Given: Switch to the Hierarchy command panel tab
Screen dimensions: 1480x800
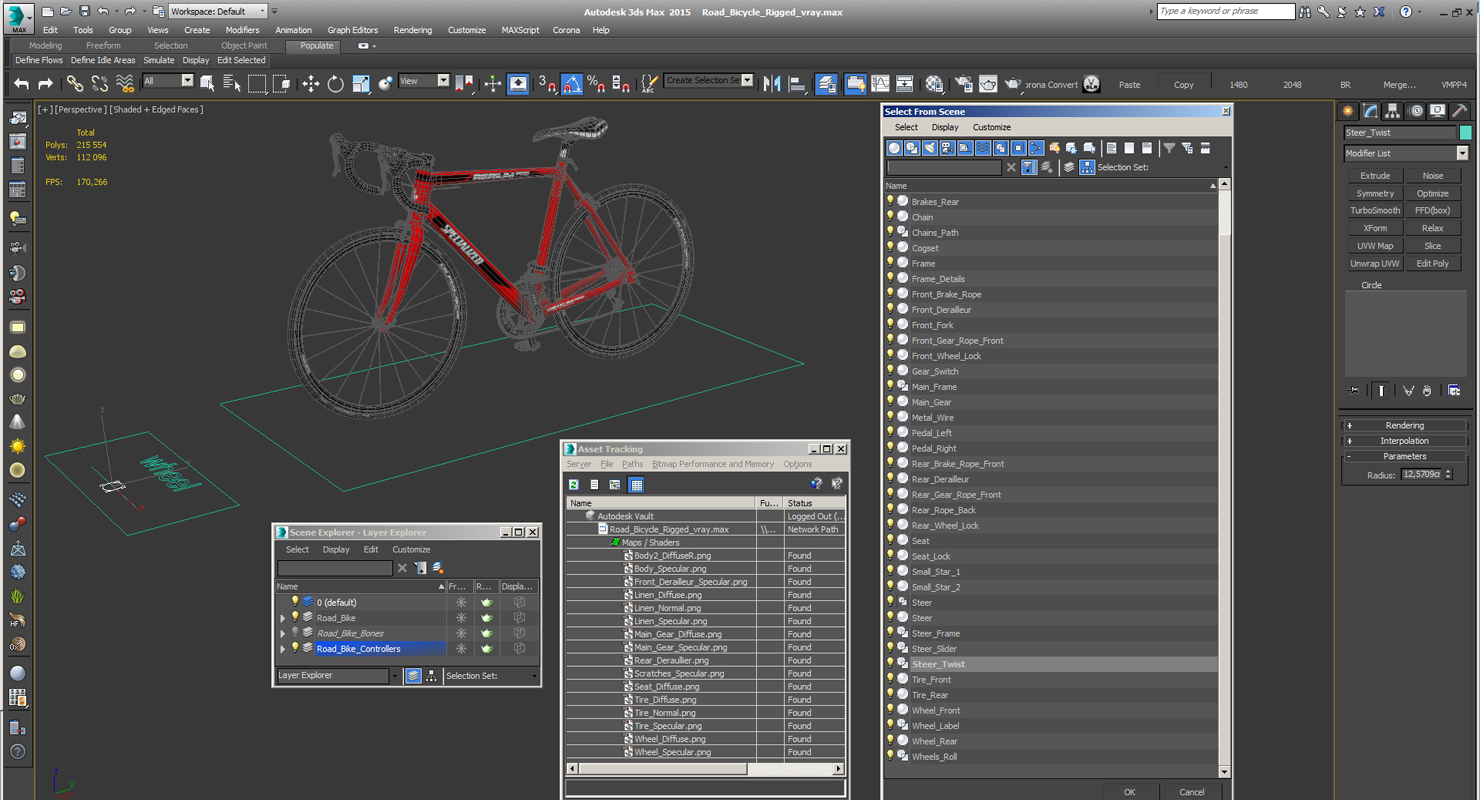Looking at the screenshot, I should [1393, 111].
